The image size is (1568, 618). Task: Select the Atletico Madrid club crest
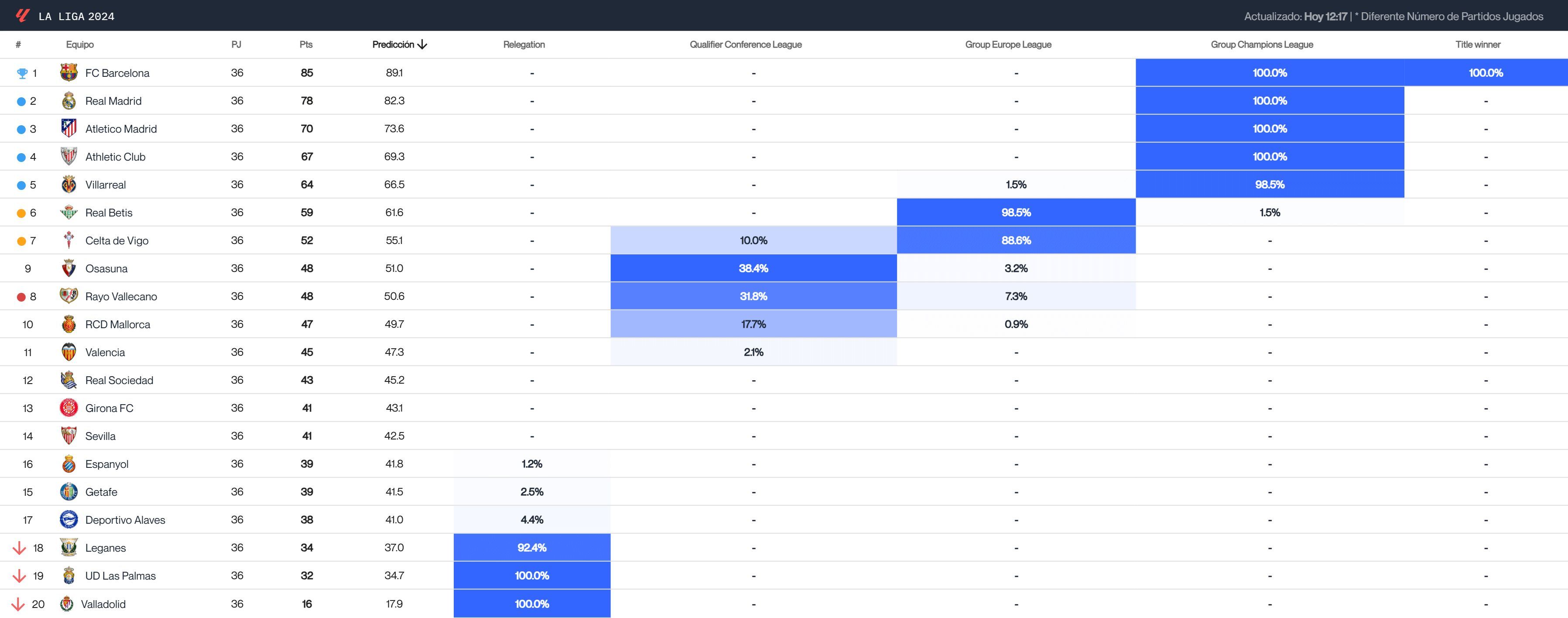[69, 128]
